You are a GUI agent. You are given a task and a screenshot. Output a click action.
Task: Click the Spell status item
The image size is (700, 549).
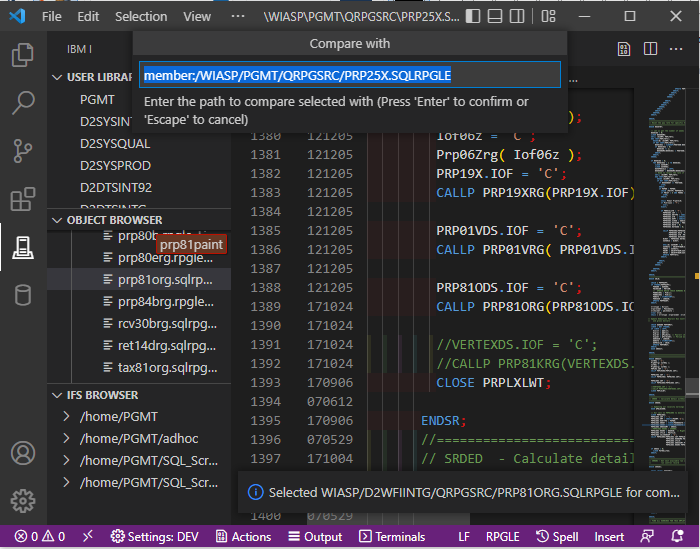(x=557, y=537)
